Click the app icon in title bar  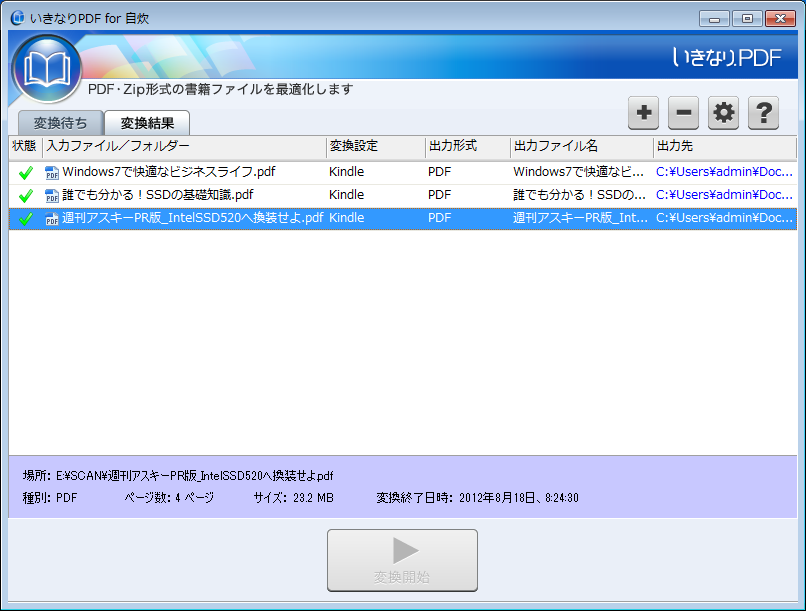tap(17, 18)
